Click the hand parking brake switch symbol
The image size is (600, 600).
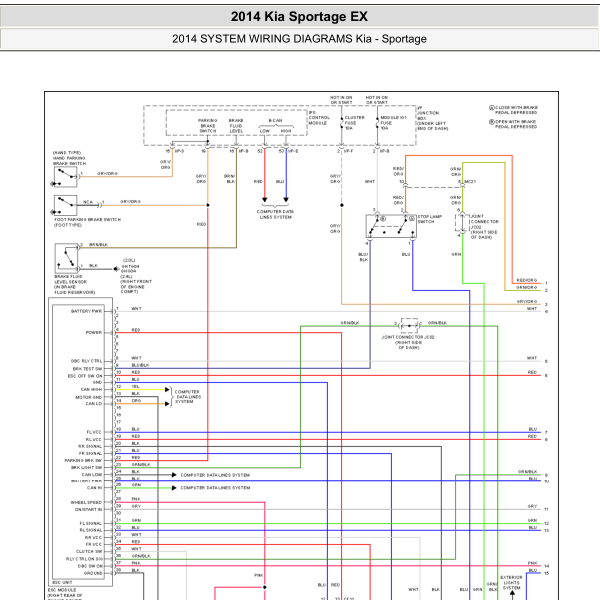click(x=66, y=177)
